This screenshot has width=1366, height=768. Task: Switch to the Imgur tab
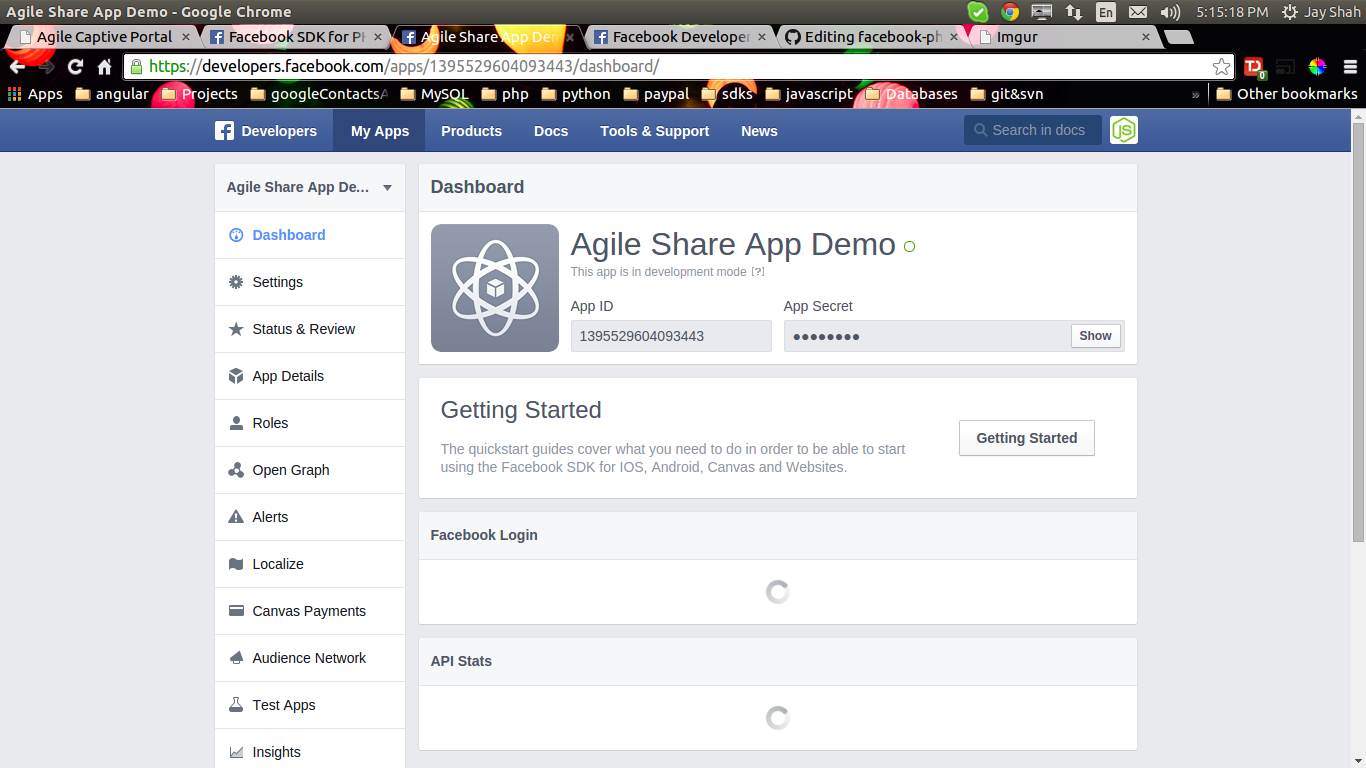click(x=1063, y=37)
